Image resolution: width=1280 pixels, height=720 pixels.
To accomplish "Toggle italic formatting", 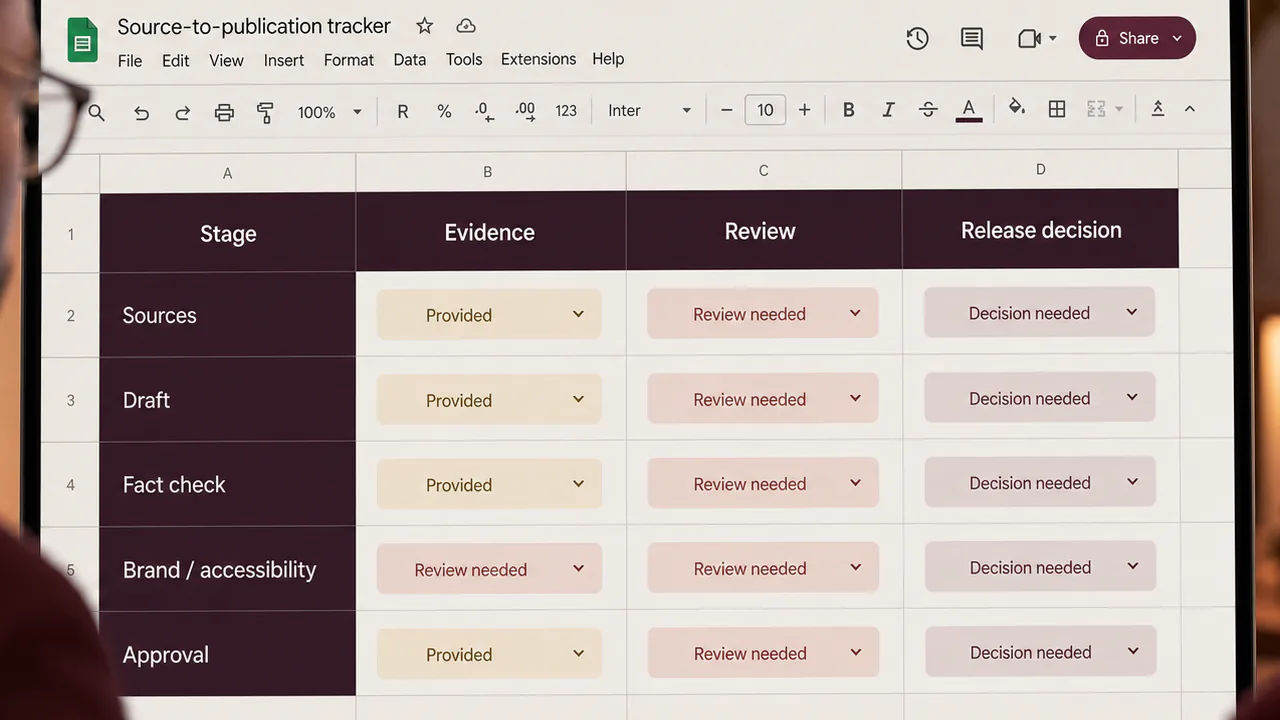I will pyautogui.click(x=888, y=110).
